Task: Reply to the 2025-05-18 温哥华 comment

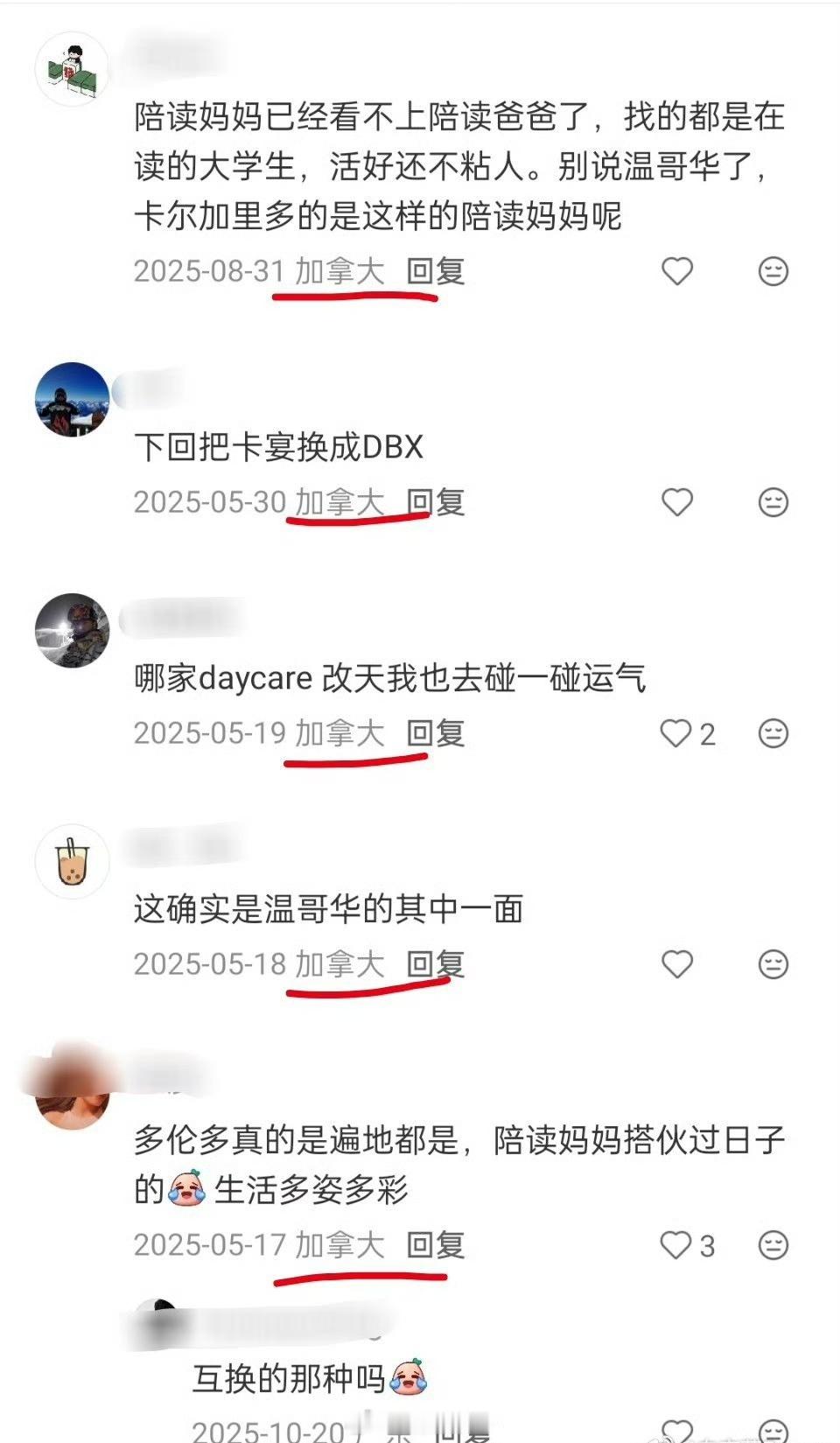Action: pos(435,964)
